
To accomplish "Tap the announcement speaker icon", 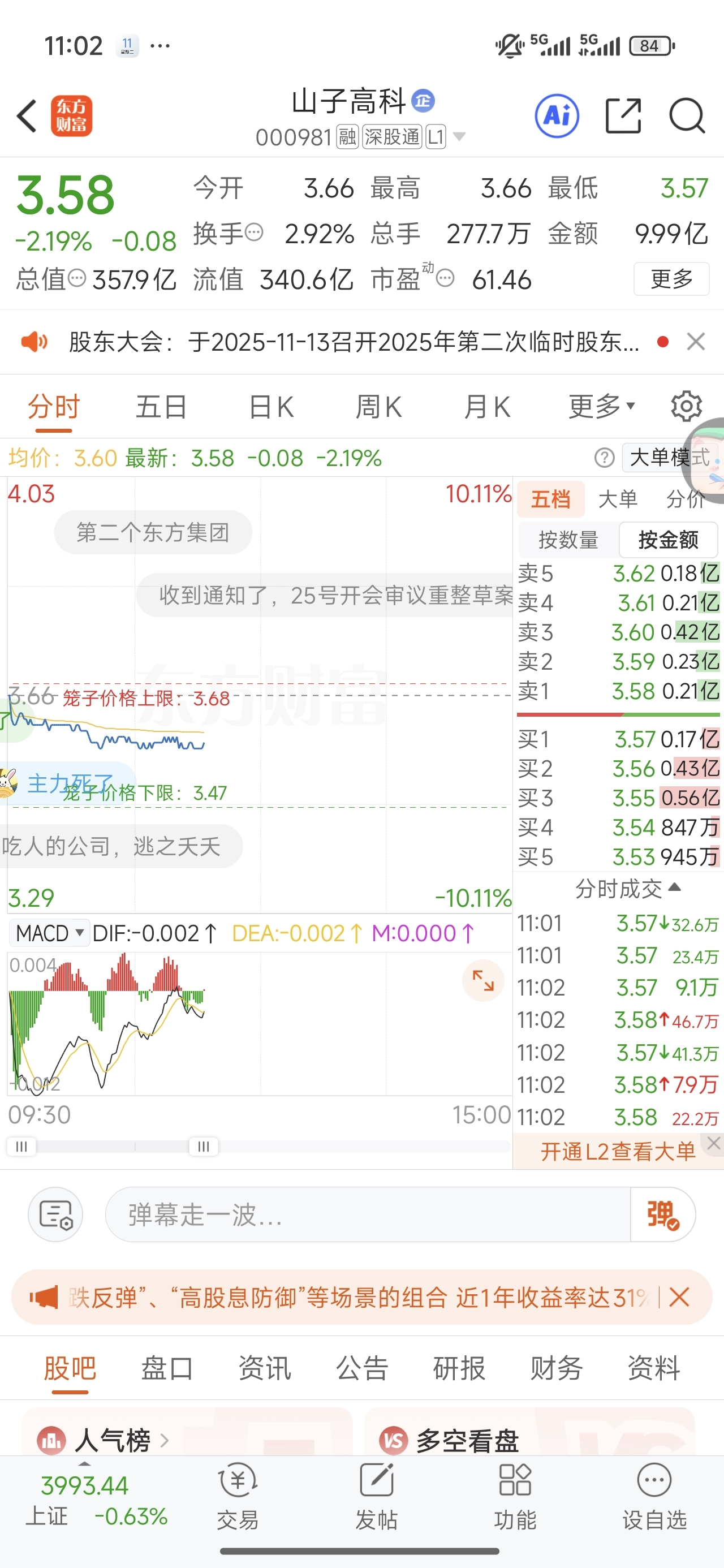I will tap(34, 342).
